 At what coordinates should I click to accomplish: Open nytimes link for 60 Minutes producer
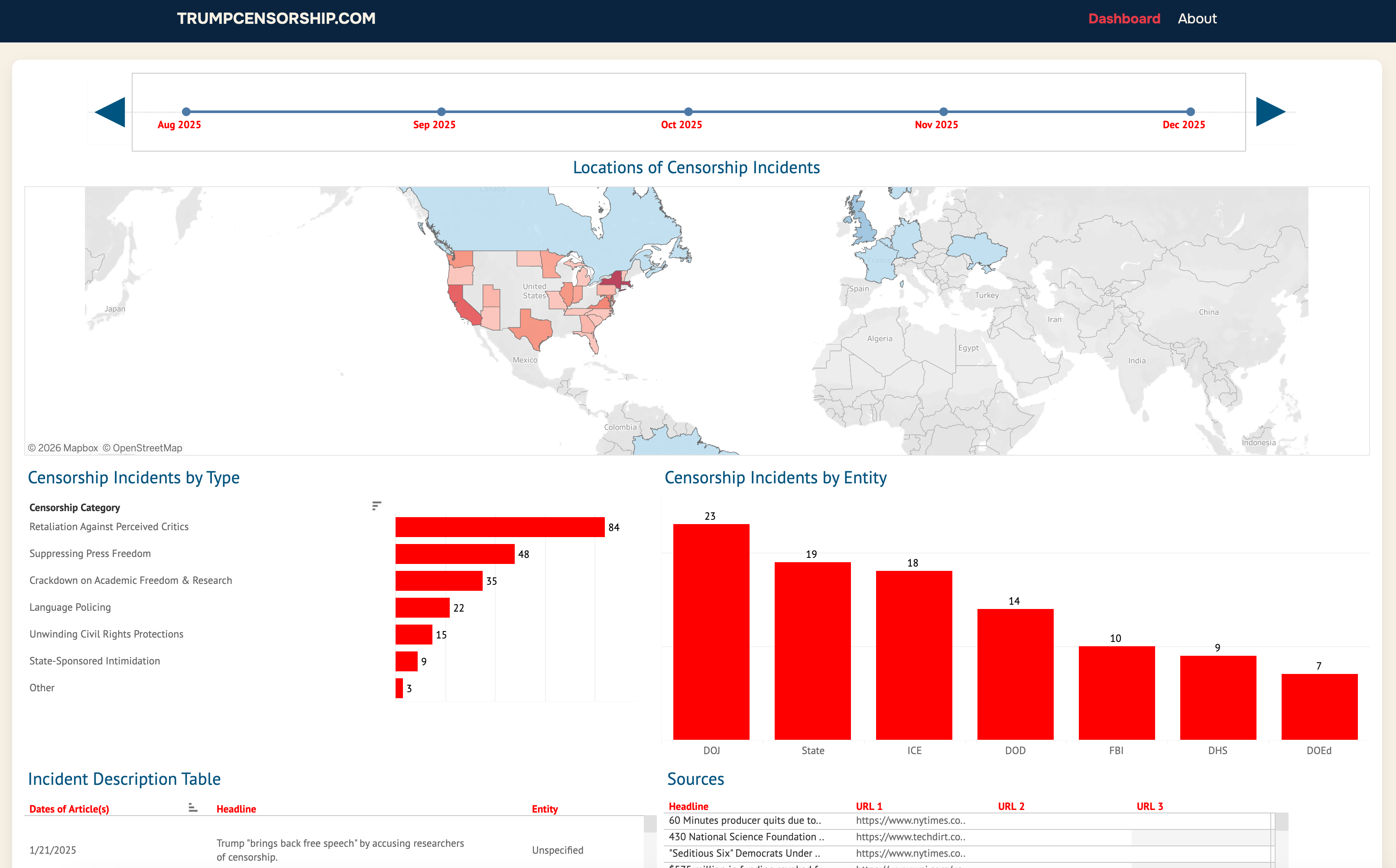[x=910, y=820]
